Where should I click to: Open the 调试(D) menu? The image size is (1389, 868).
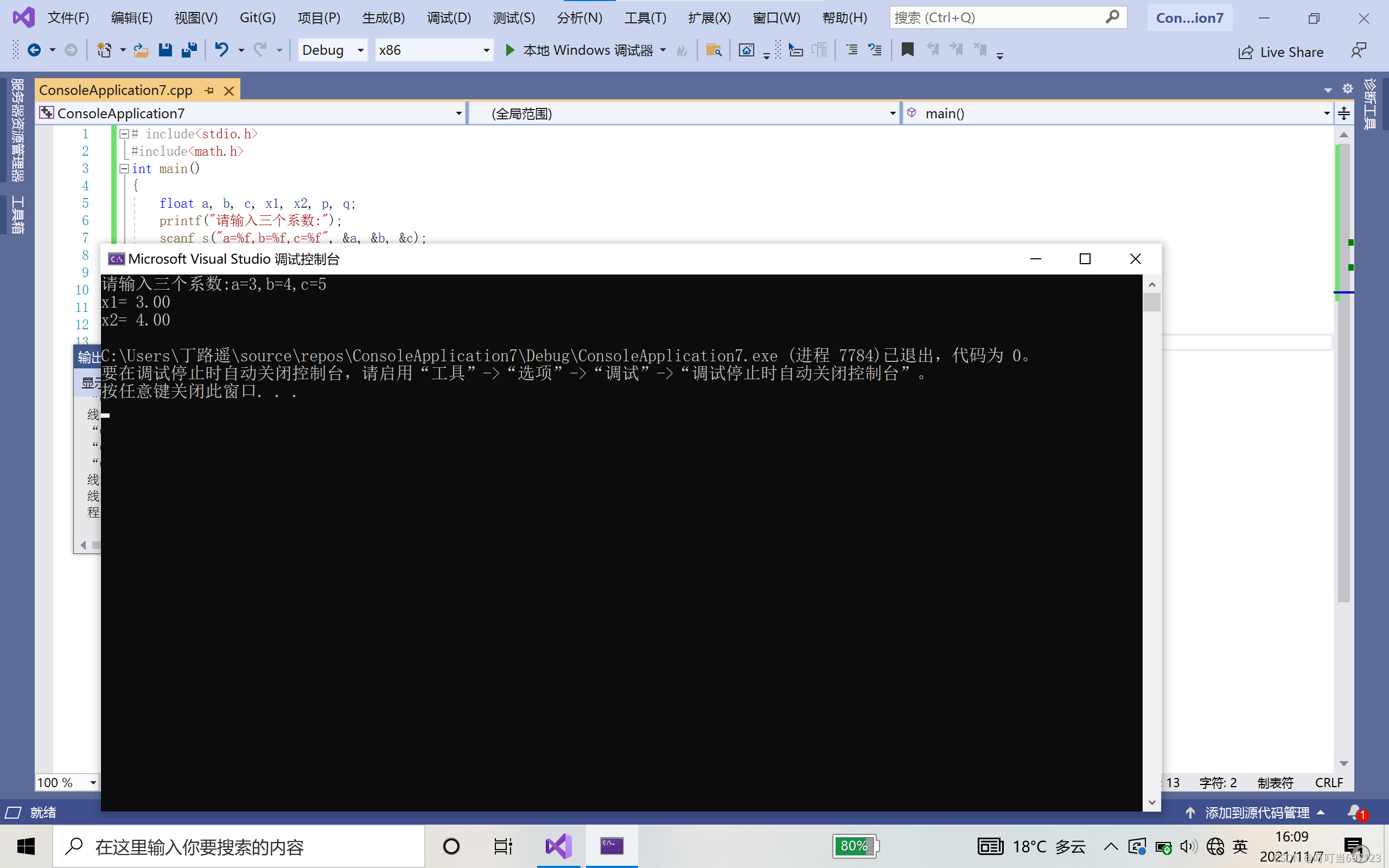449,18
